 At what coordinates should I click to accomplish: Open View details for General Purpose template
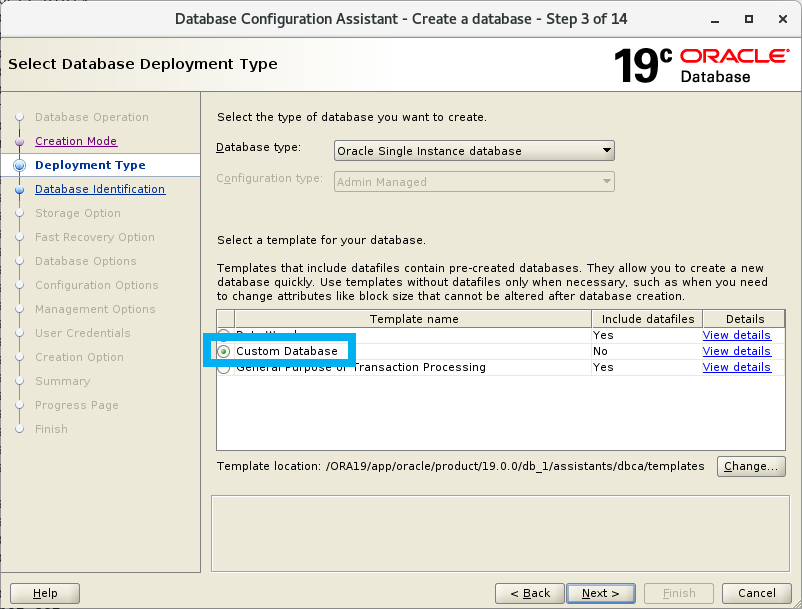(x=737, y=367)
